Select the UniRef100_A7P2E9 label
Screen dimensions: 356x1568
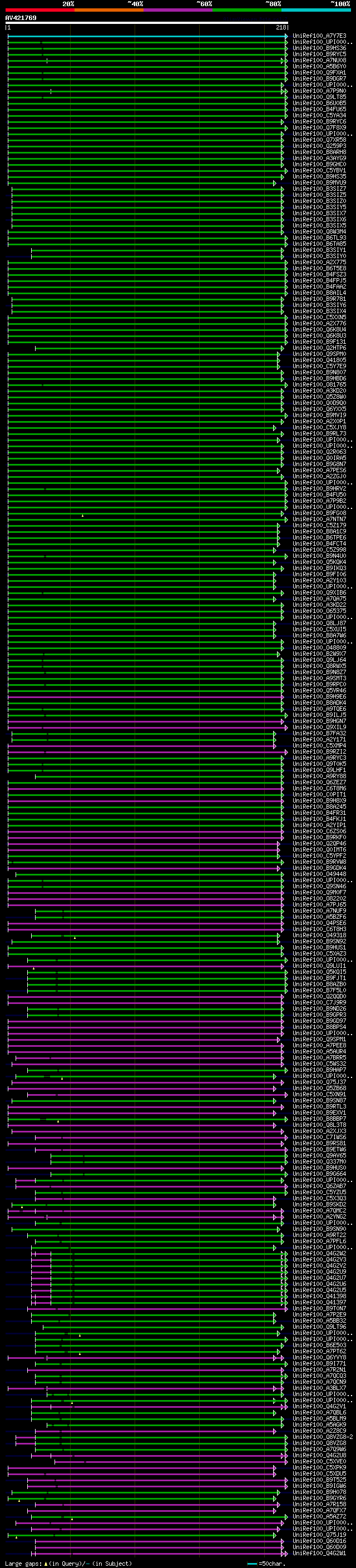pos(319,1314)
